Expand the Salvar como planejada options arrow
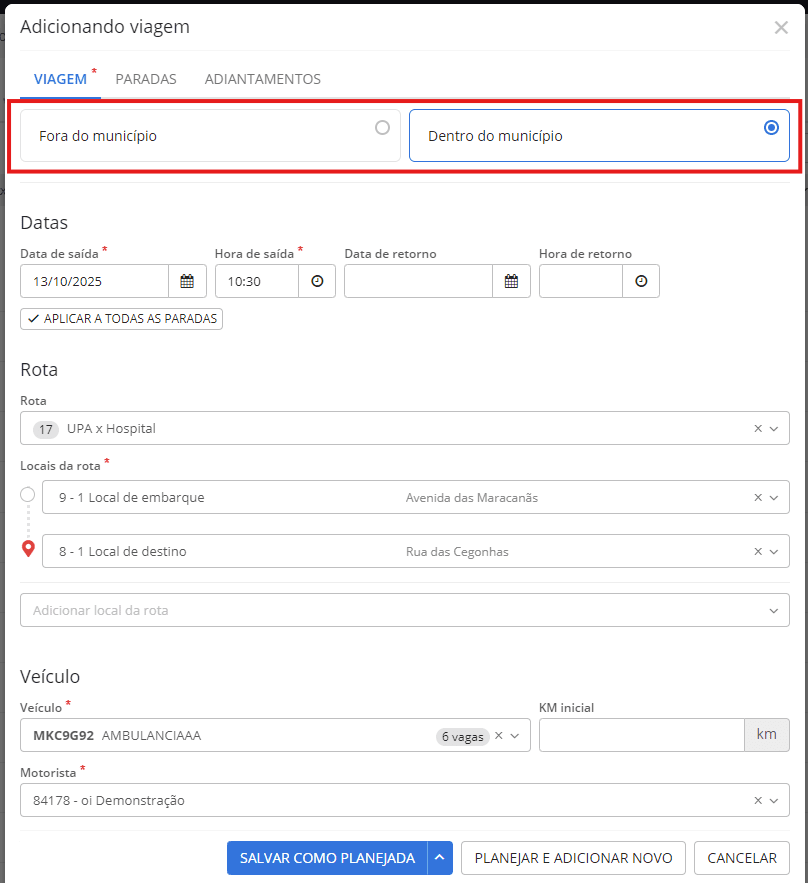The height and width of the screenshot is (883, 808). (440, 858)
